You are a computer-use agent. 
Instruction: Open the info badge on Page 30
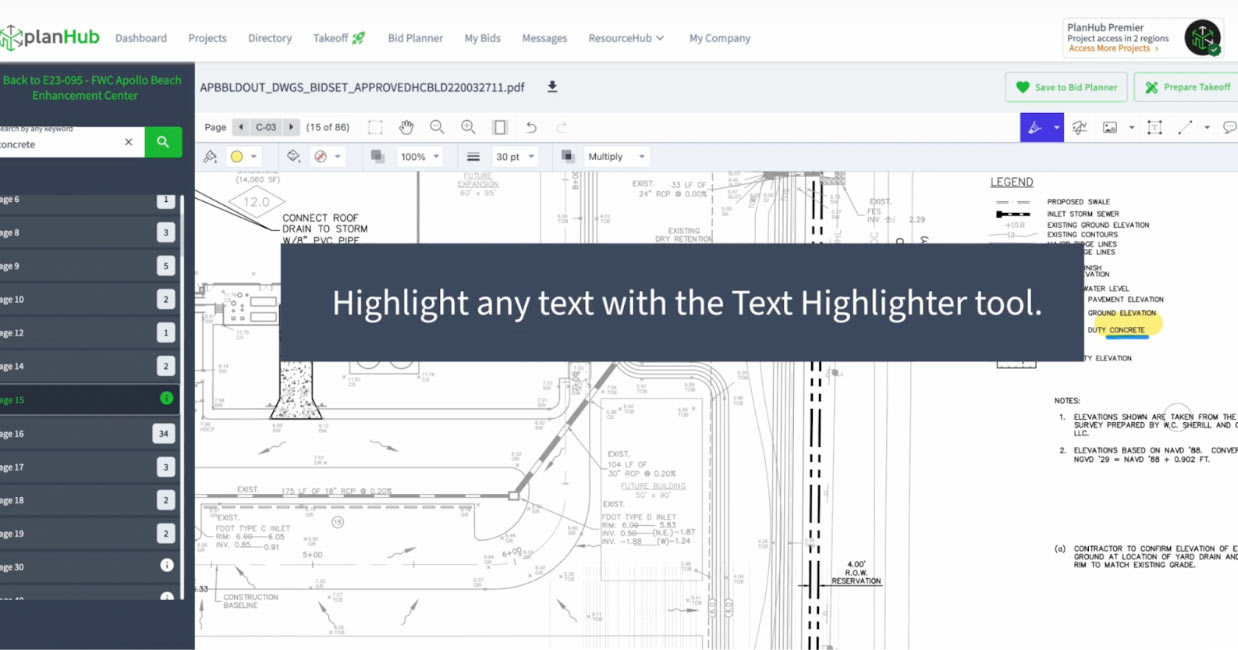coord(167,566)
